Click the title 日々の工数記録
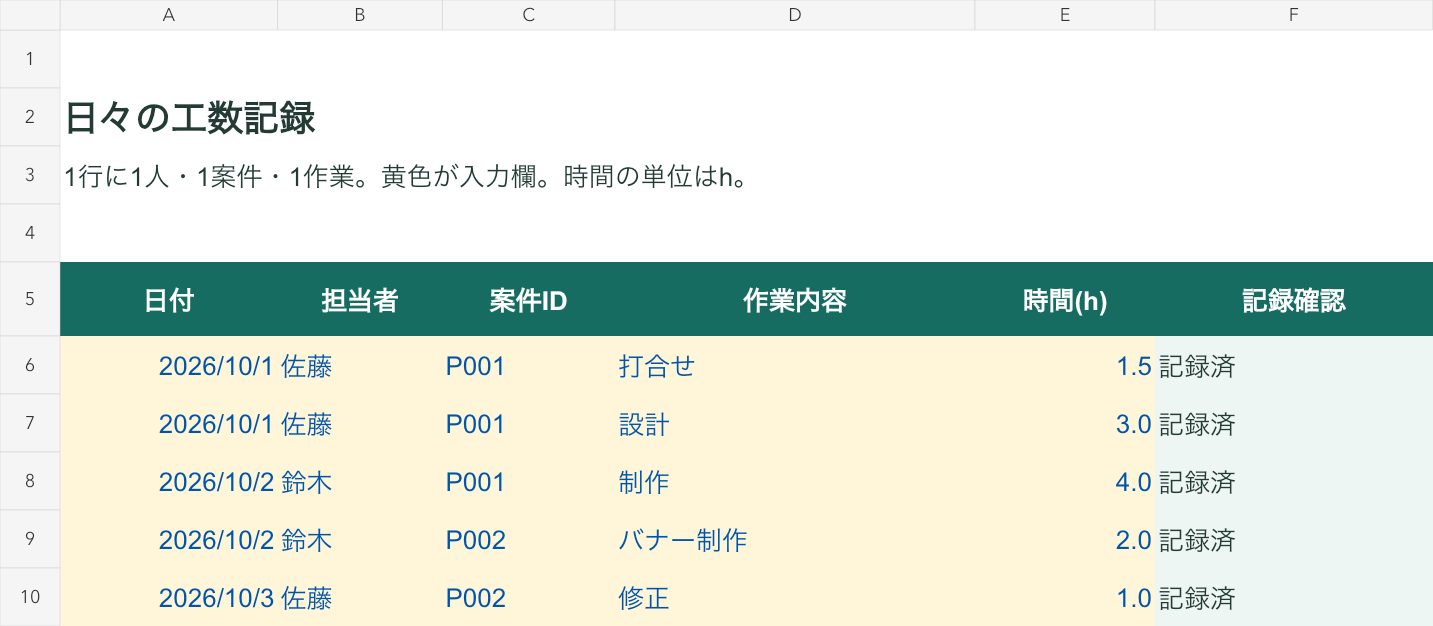 (x=190, y=118)
